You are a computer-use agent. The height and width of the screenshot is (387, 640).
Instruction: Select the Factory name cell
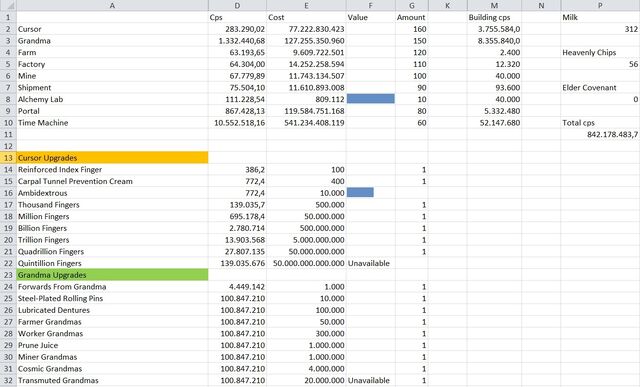[112, 64]
